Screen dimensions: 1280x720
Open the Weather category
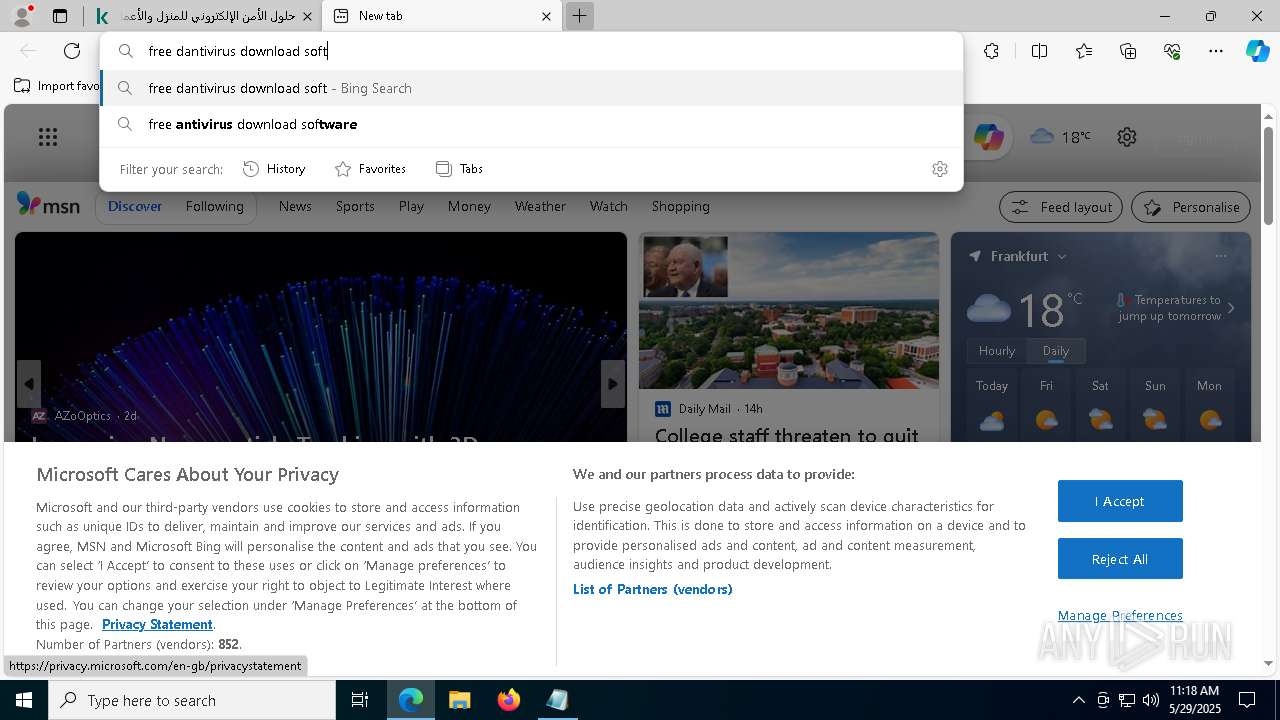[x=540, y=206]
